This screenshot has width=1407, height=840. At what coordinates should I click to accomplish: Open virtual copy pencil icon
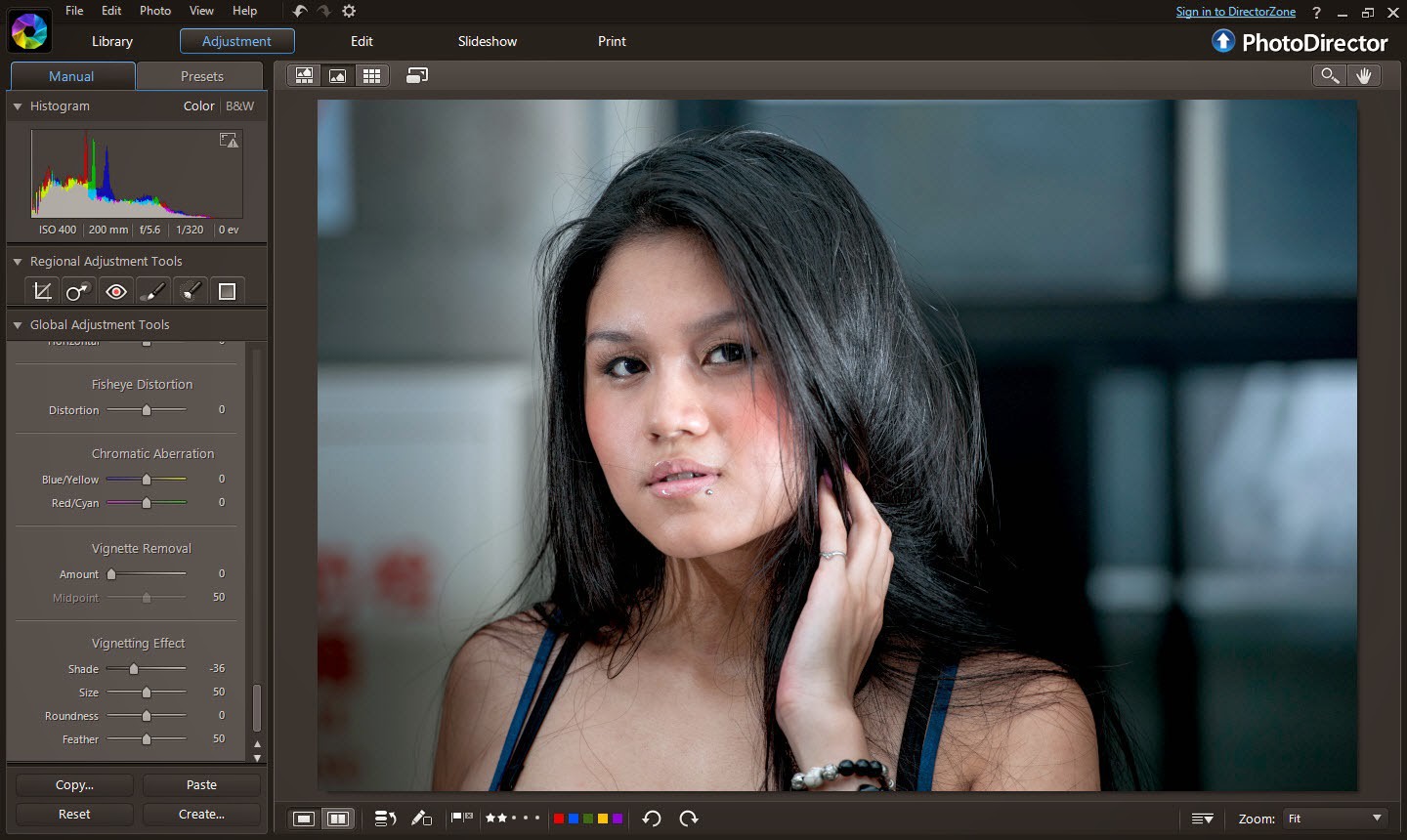pos(421,819)
